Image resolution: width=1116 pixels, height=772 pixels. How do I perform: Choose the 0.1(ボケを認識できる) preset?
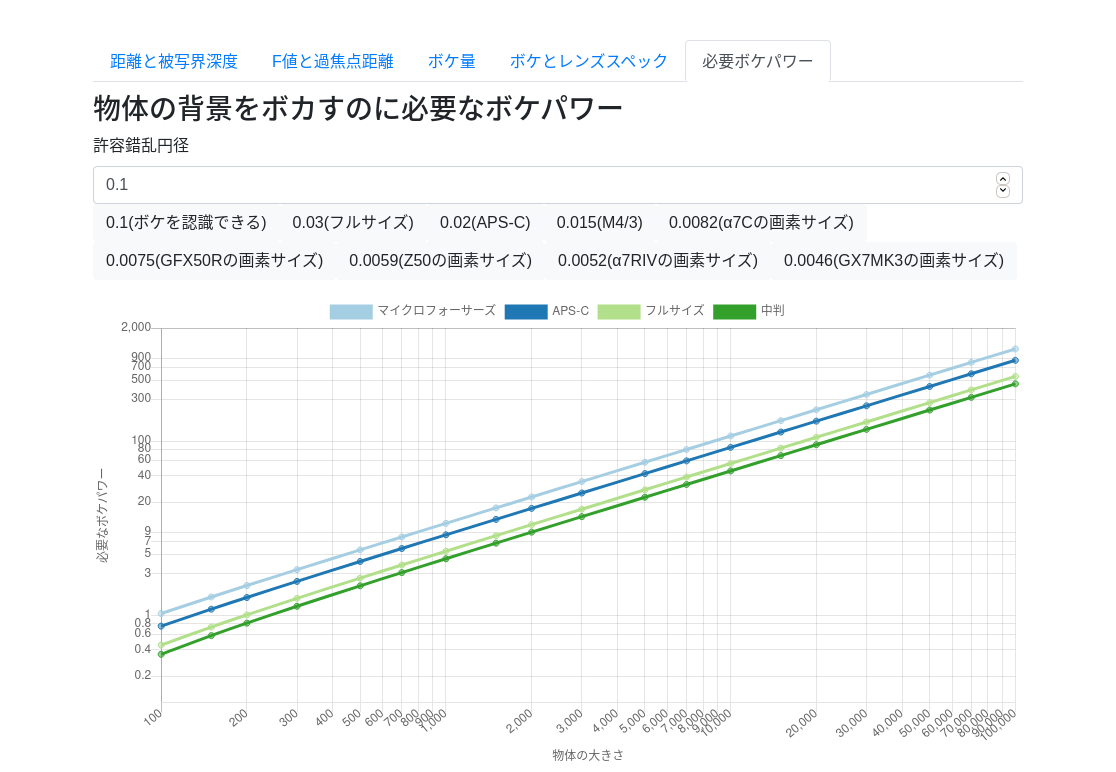[x=186, y=223]
